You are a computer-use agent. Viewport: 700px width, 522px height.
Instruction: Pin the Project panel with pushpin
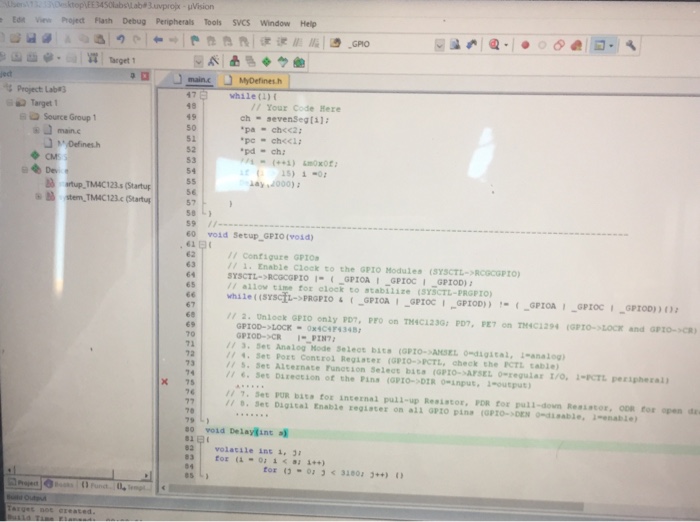tap(133, 75)
